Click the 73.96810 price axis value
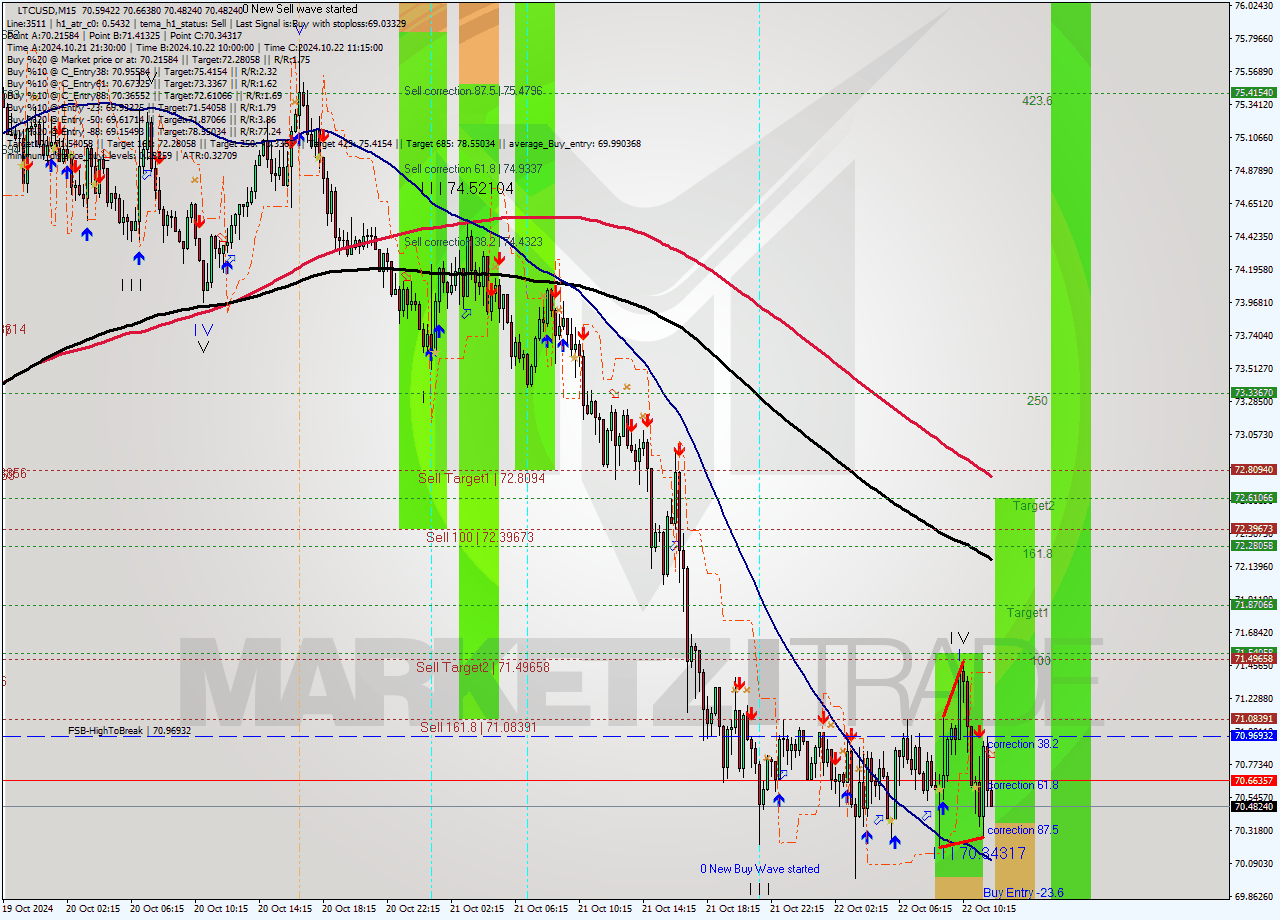The image size is (1280, 920). [x=1254, y=302]
